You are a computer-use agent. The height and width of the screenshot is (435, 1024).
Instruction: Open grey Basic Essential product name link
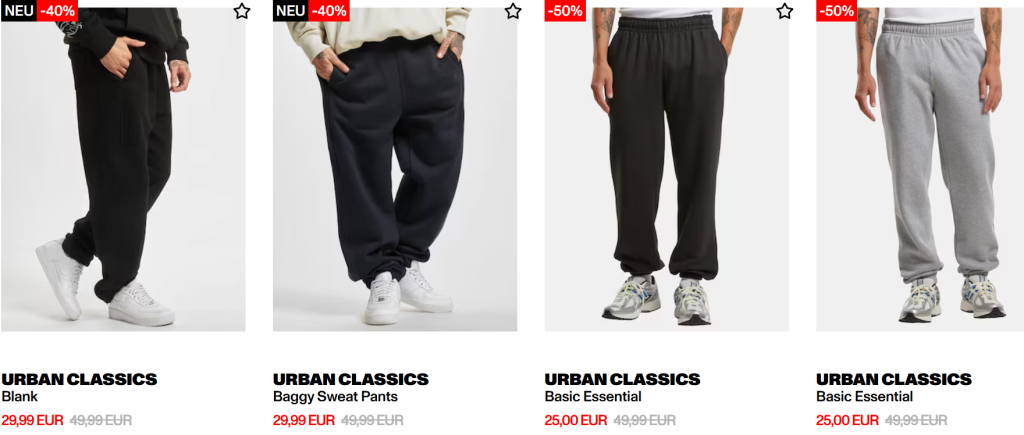865,396
